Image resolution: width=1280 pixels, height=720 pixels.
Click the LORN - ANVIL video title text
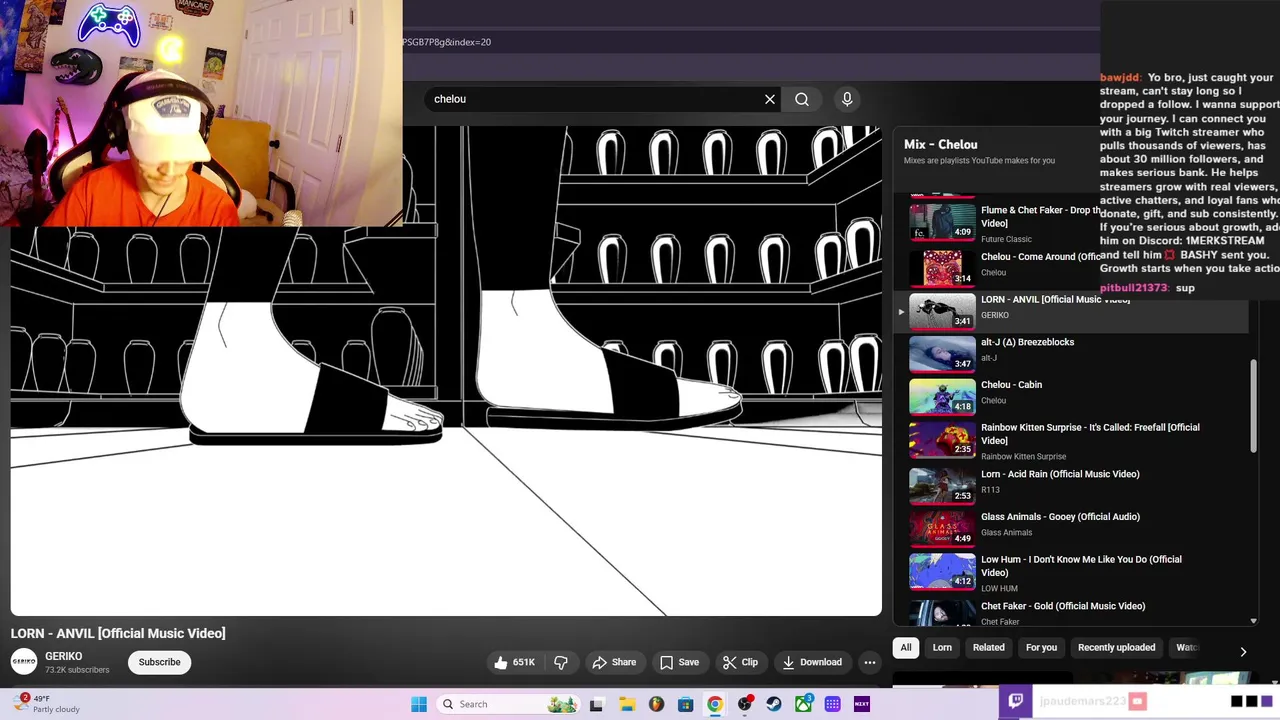[118, 633]
